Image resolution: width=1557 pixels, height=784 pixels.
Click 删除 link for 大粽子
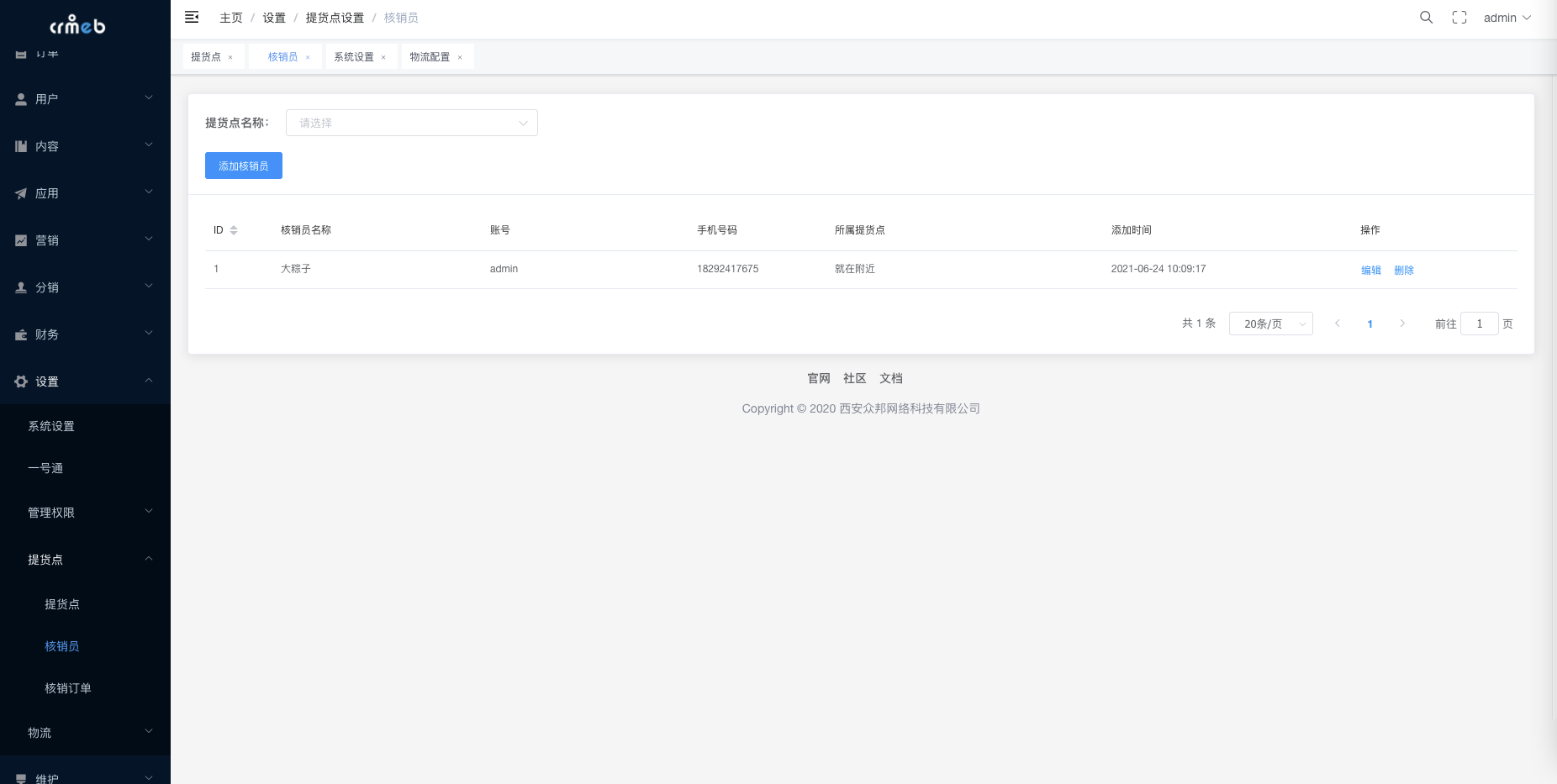coord(1403,270)
